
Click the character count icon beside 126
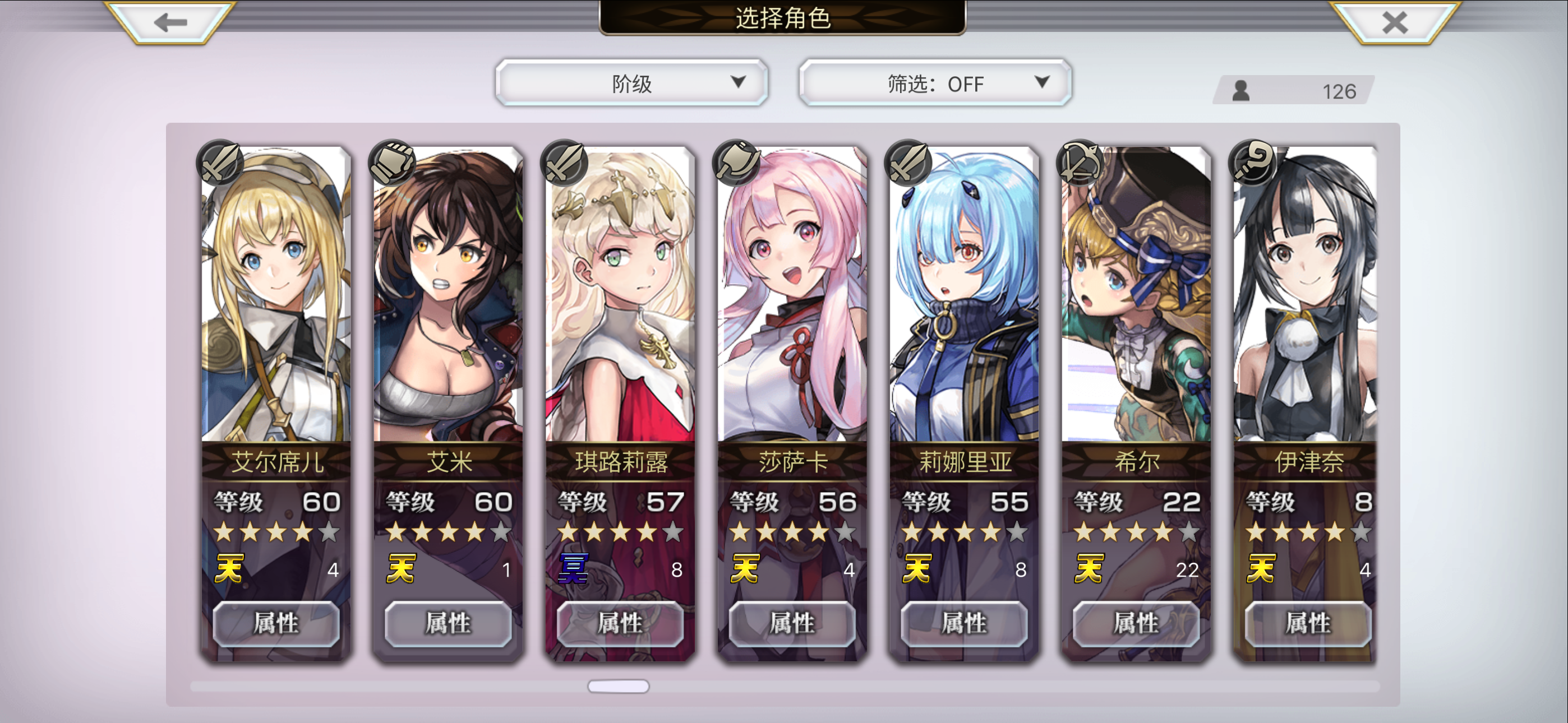click(1240, 91)
